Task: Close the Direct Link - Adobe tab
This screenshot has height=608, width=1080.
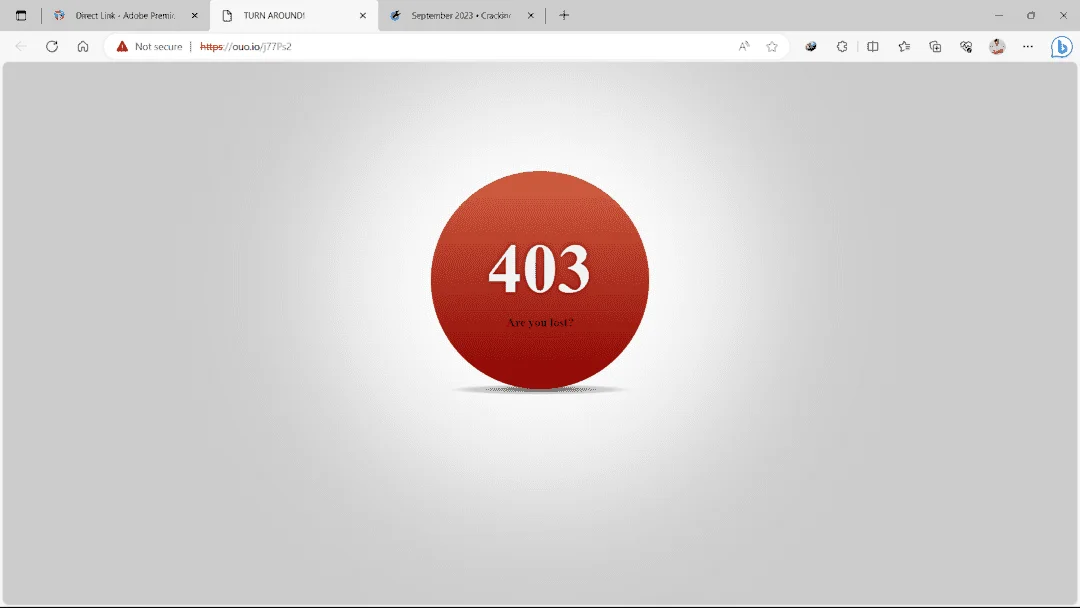Action: pos(194,15)
